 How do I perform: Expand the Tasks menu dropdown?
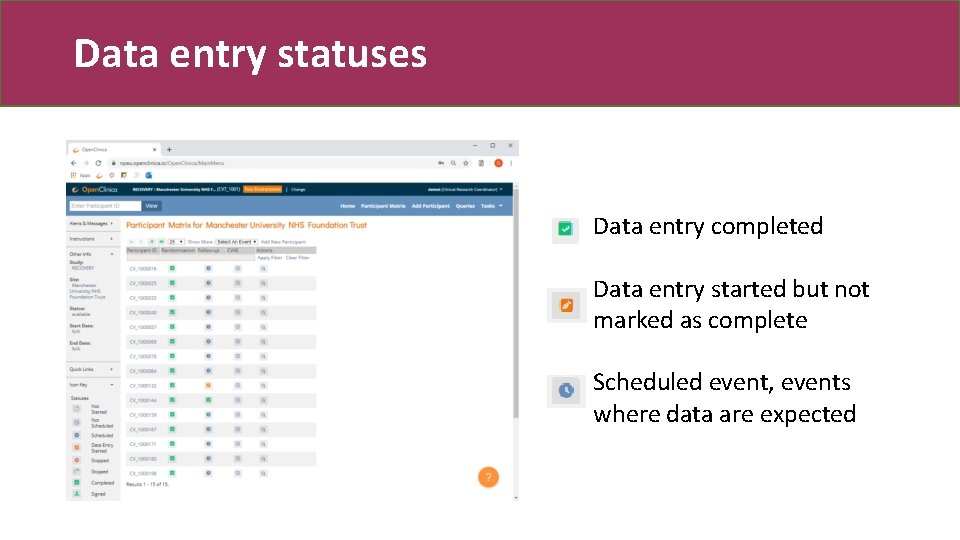coord(490,206)
